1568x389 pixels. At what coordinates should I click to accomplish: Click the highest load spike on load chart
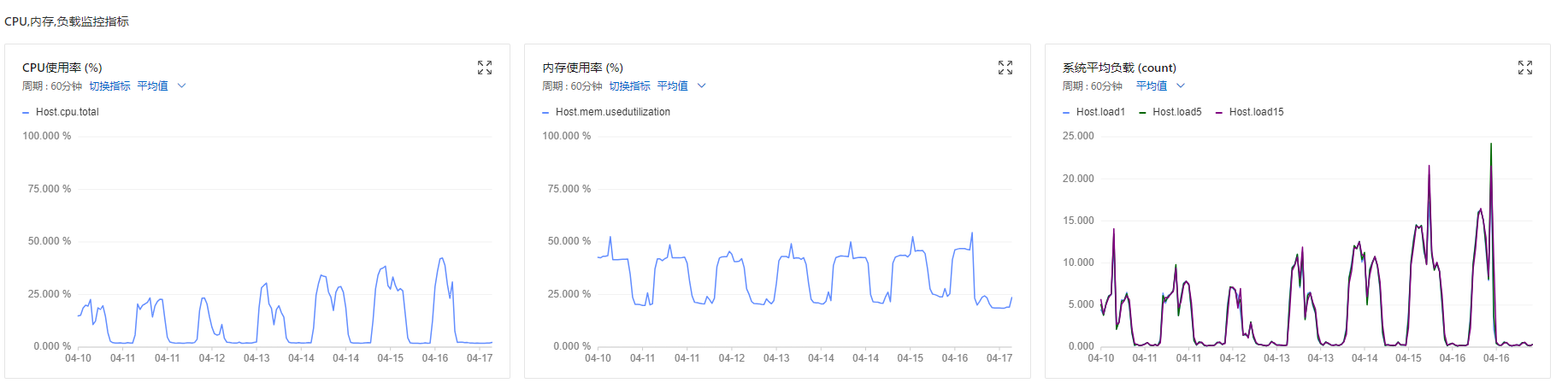1491,144
